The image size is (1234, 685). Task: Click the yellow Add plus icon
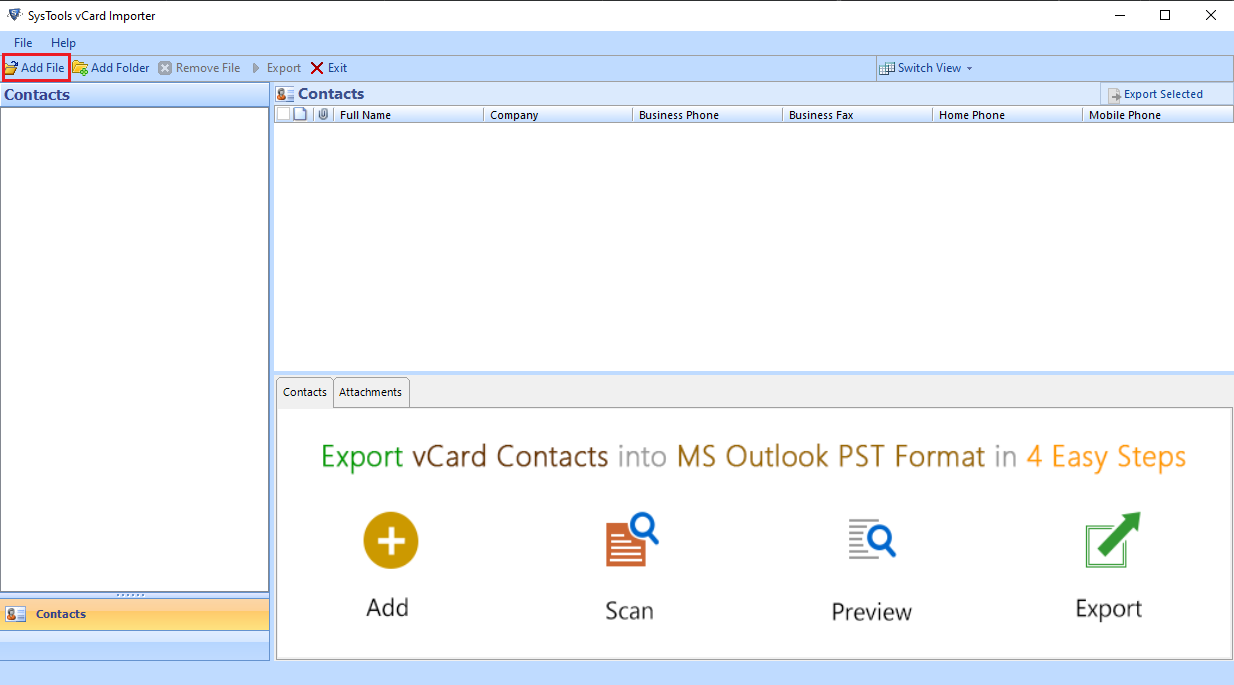390,541
